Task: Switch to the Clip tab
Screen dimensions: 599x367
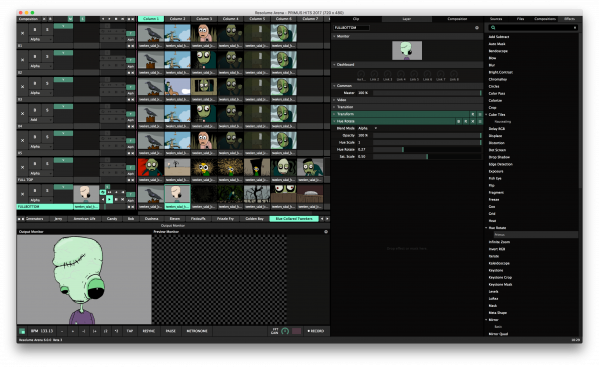Action: pos(356,19)
